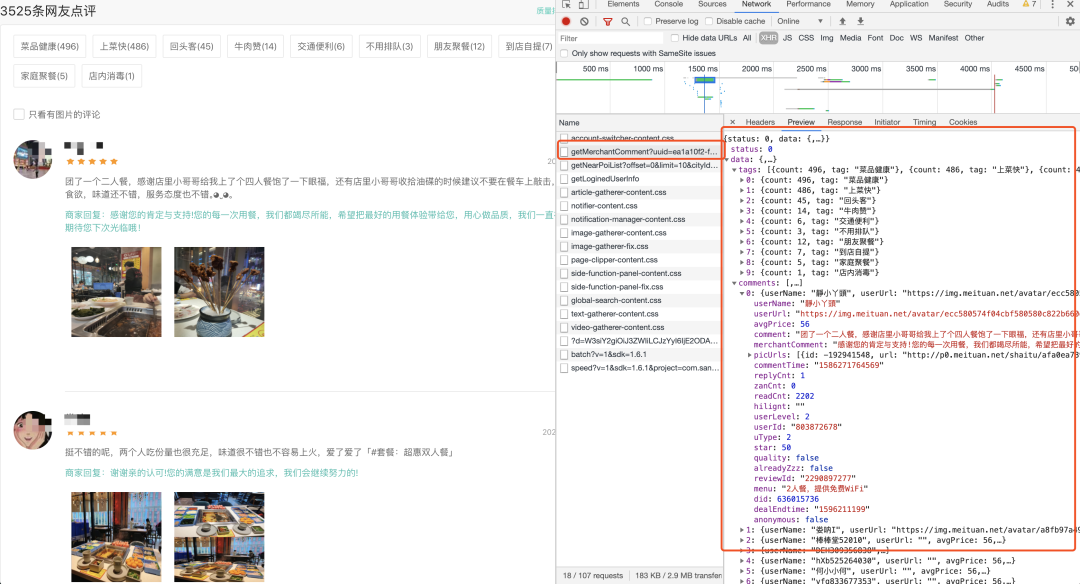This screenshot has width=1080, height=584.
Task: Open the Online throttling dropdown
Action: pyautogui.click(x=800, y=21)
